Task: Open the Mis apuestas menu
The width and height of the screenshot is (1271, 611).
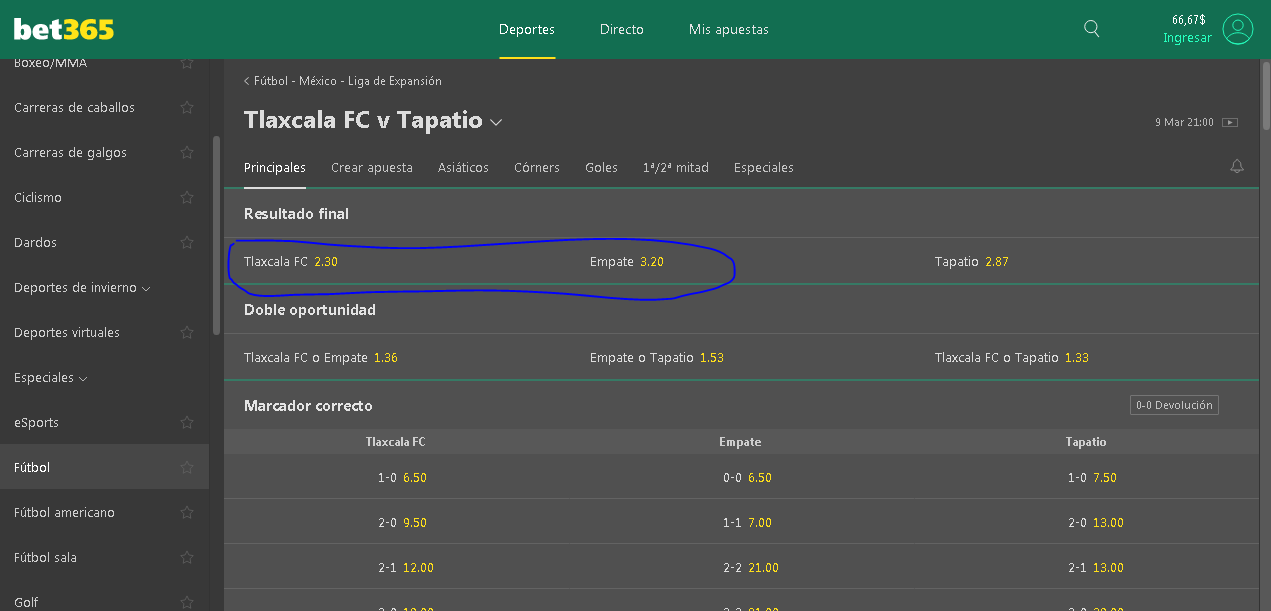Action: pos(728,29)
